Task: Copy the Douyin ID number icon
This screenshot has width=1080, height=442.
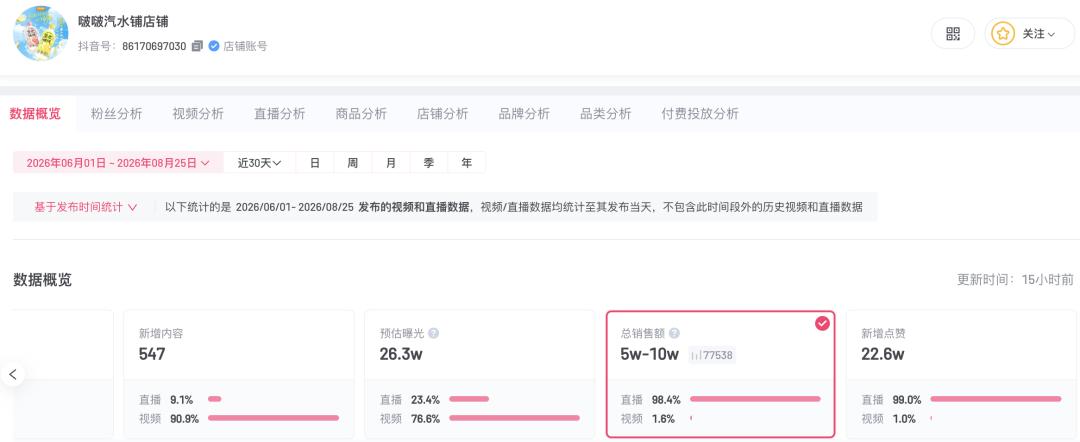Action: [197, 46]
